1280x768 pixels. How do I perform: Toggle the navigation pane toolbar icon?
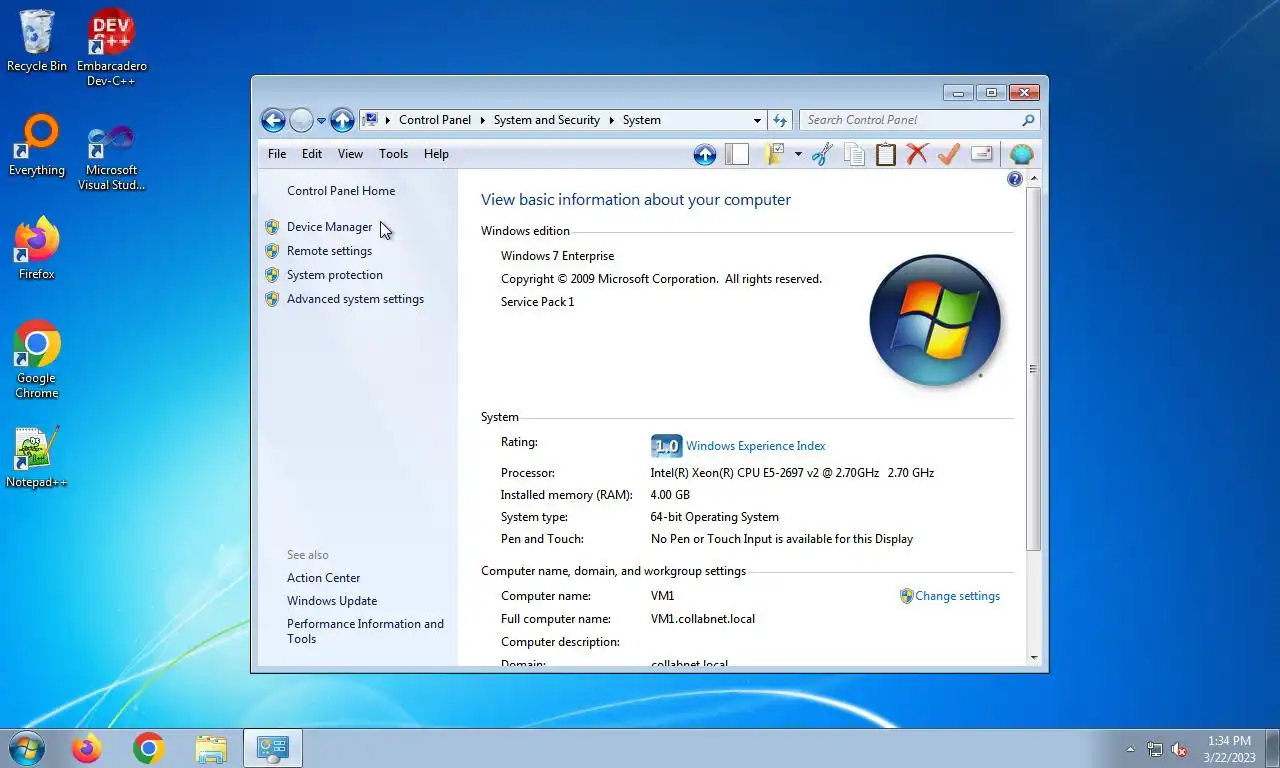[x=737, y=154]
